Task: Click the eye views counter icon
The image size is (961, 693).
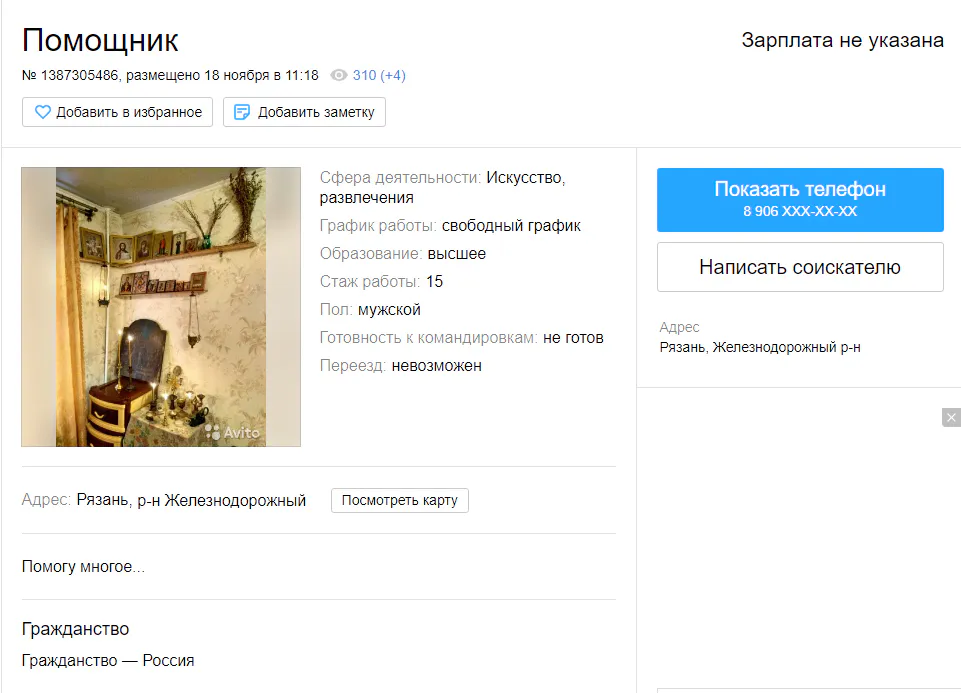Action: [x=338, y=75]
